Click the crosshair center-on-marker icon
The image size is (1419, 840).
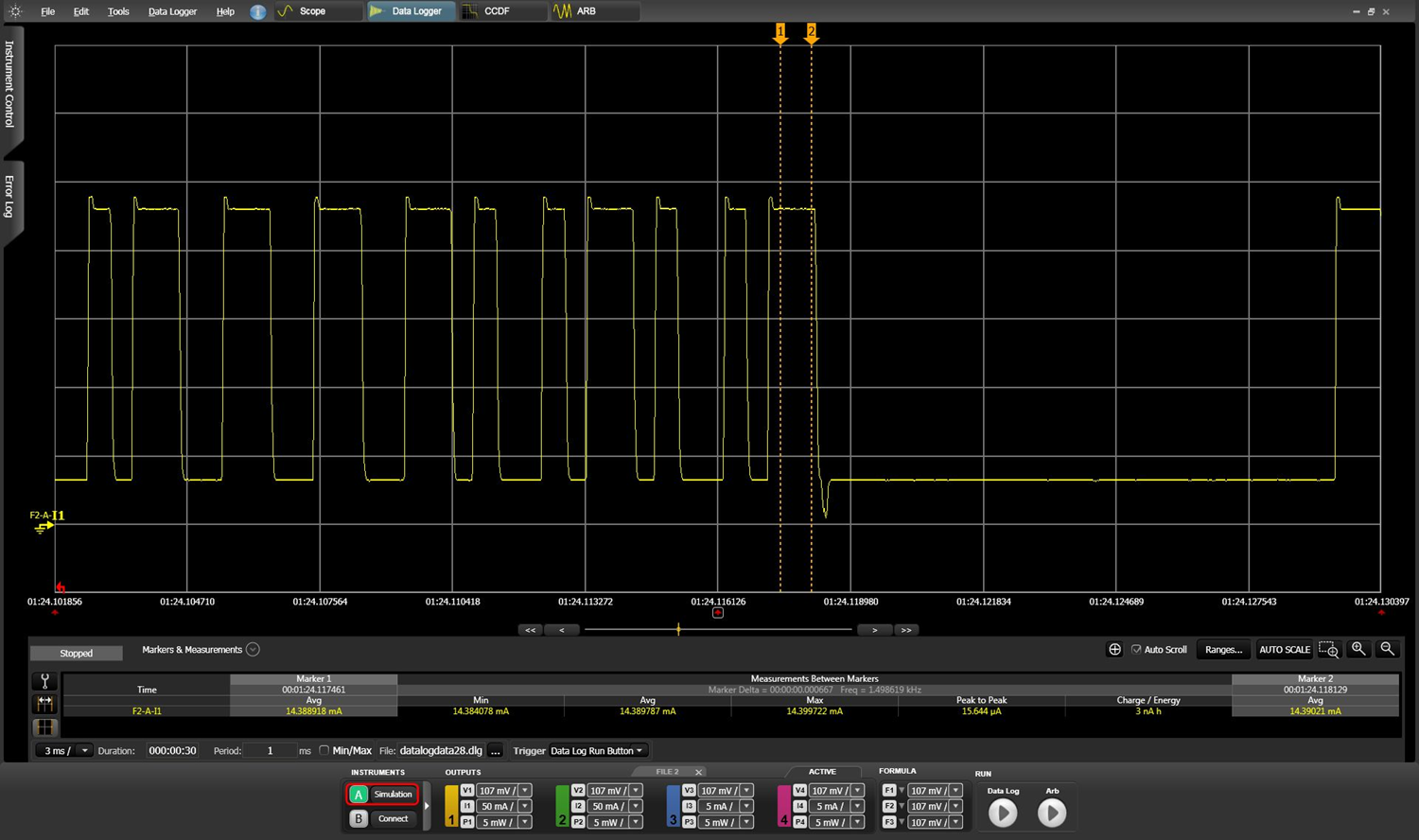click(1114, 650)
